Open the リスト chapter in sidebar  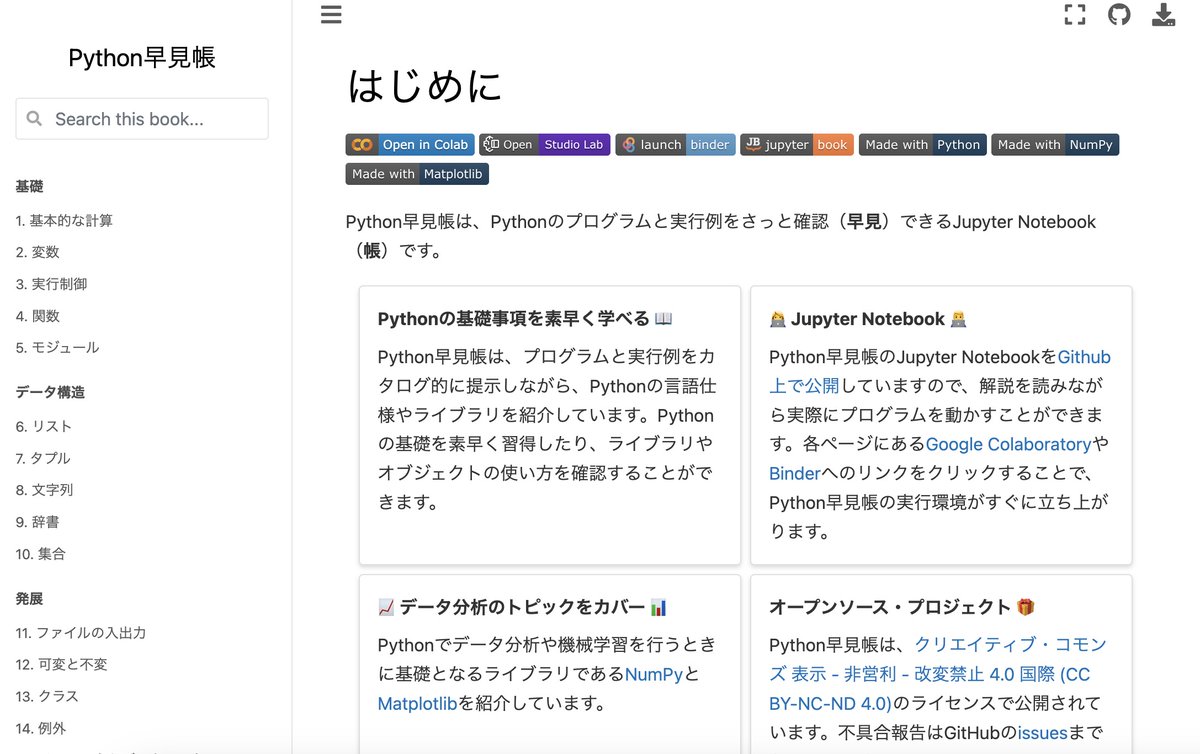click(44, 426)
